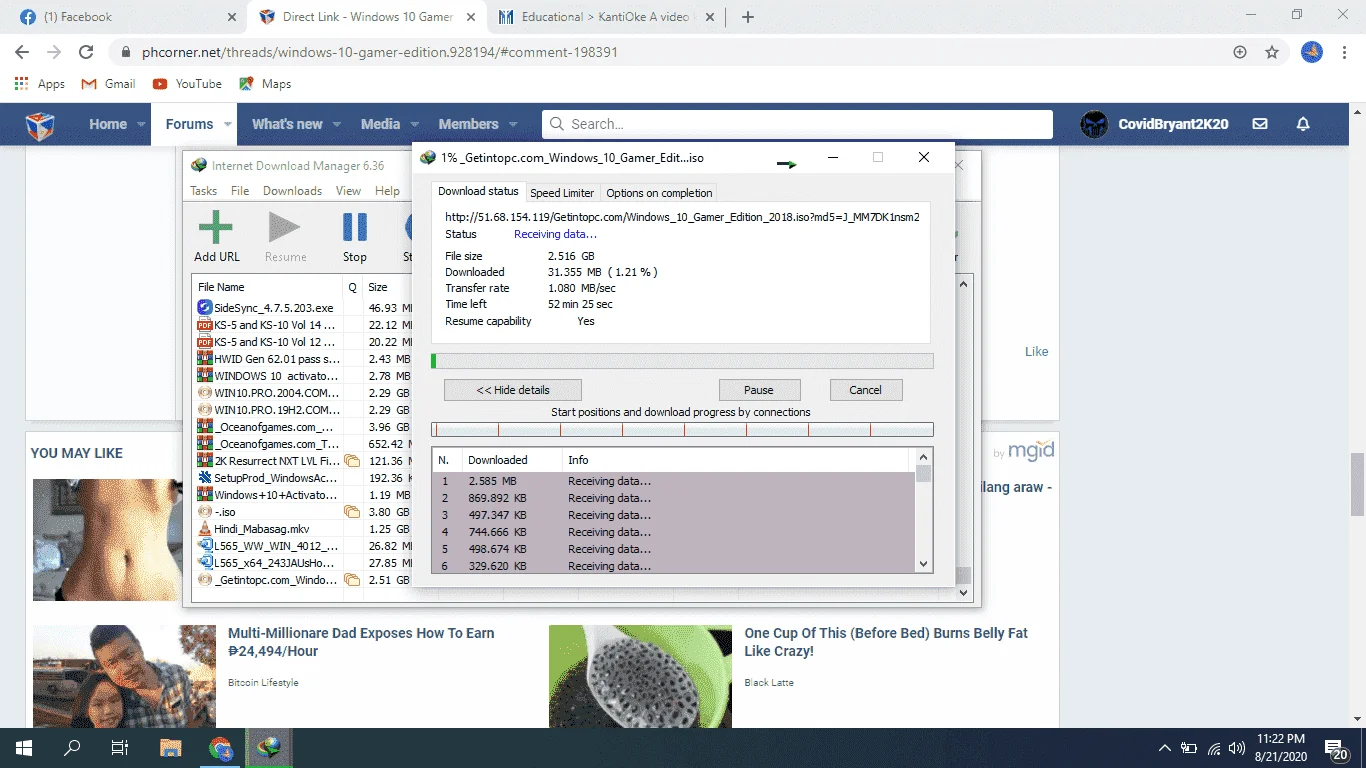Select the Download status tab
1366x768 pixels.
pos(478,191)
